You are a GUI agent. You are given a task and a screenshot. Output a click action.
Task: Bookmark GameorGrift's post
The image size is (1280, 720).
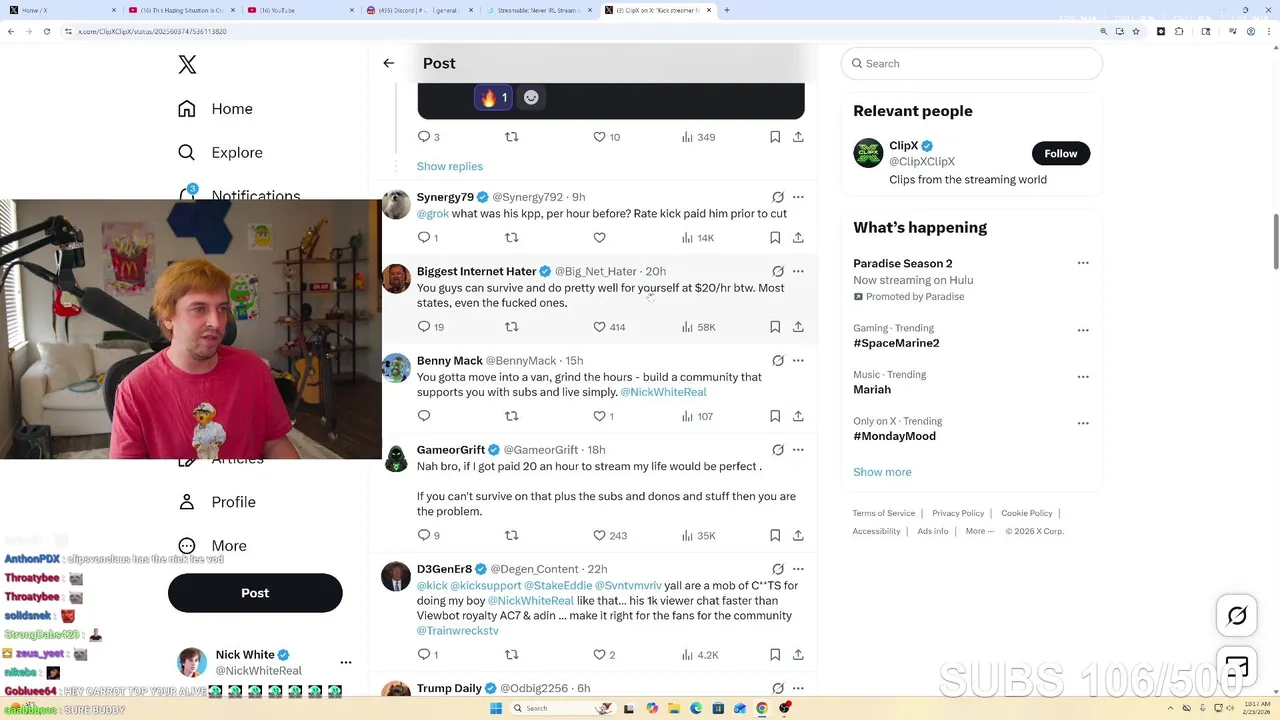tap(775, 535)
